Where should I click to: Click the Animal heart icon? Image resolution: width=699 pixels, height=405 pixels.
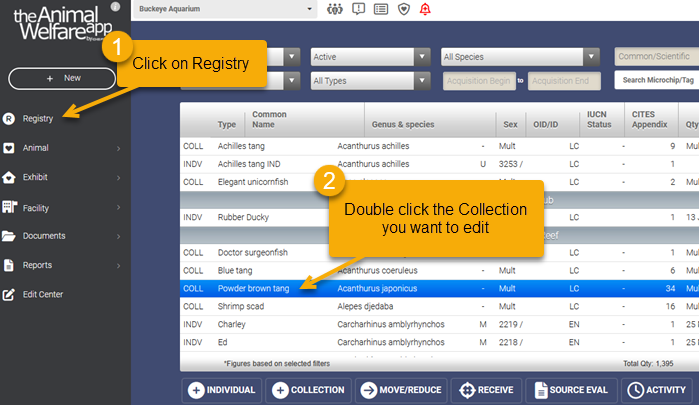click(8, 148)
